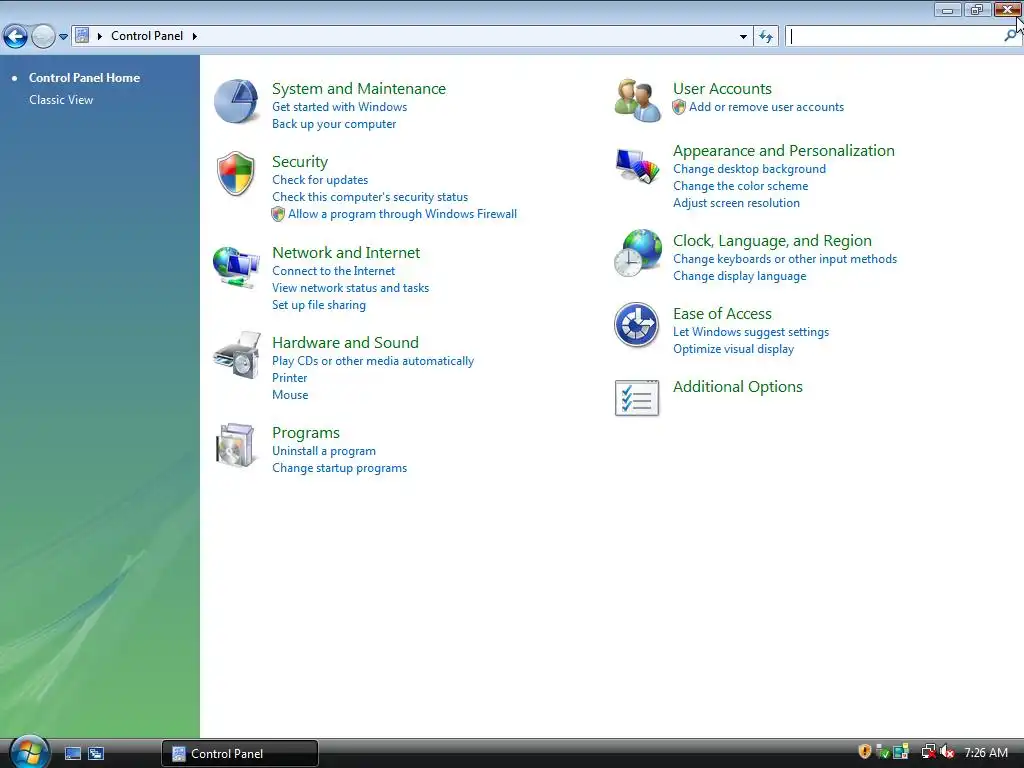The height and width of the screenshot is (768, 1024).
Task: Click the security alert shield tray icon
Action: [x=865, y=752]
